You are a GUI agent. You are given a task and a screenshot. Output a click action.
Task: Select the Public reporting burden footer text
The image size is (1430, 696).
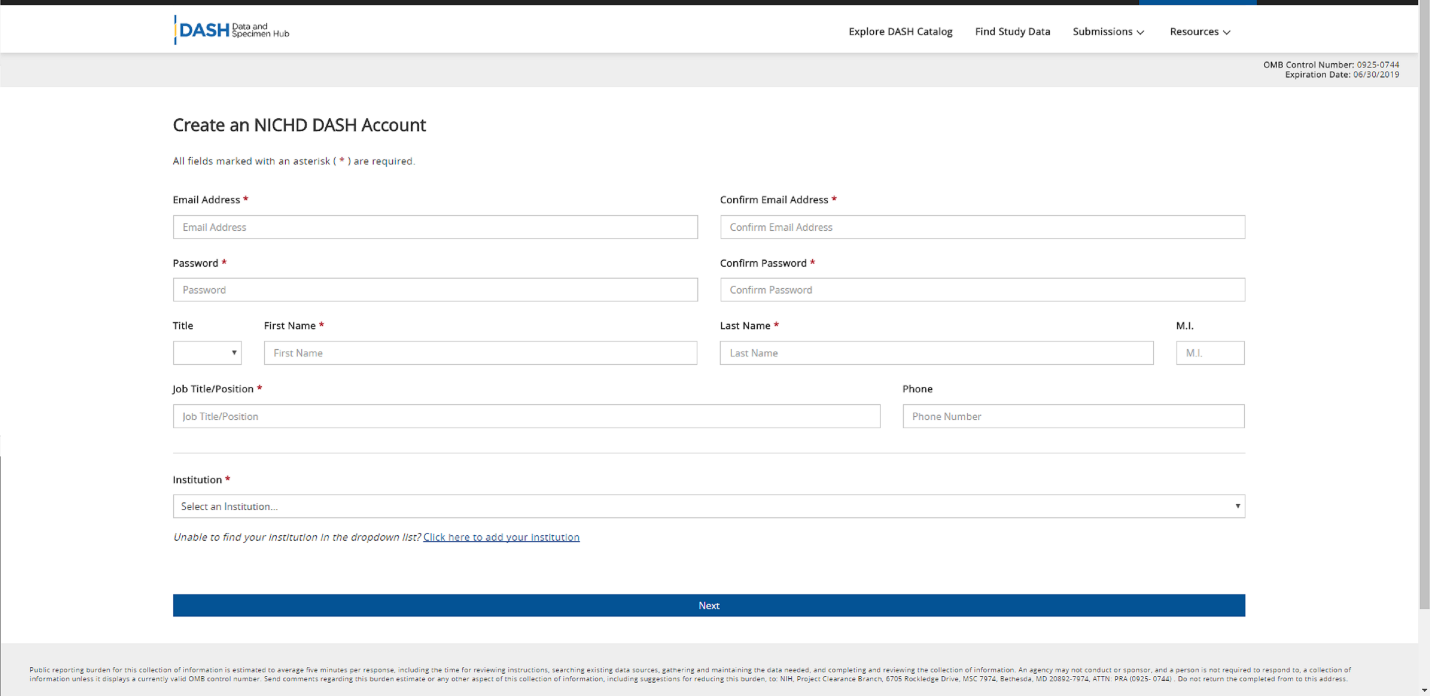click(690, 674)
